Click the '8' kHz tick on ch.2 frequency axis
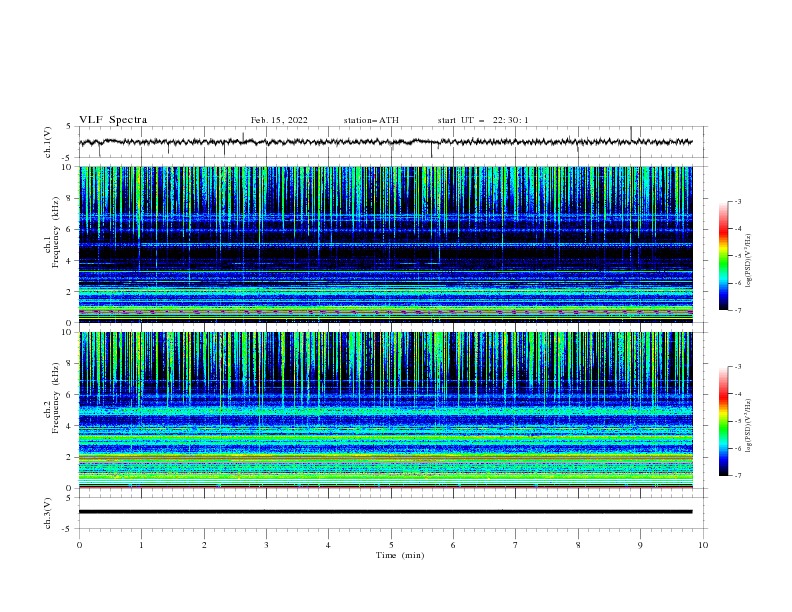This screenshot has width=792, height=612. (x=71, y=364)
